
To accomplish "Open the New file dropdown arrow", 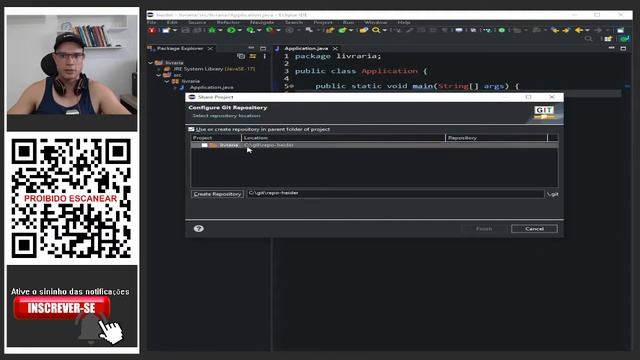I will click(175, 30).
